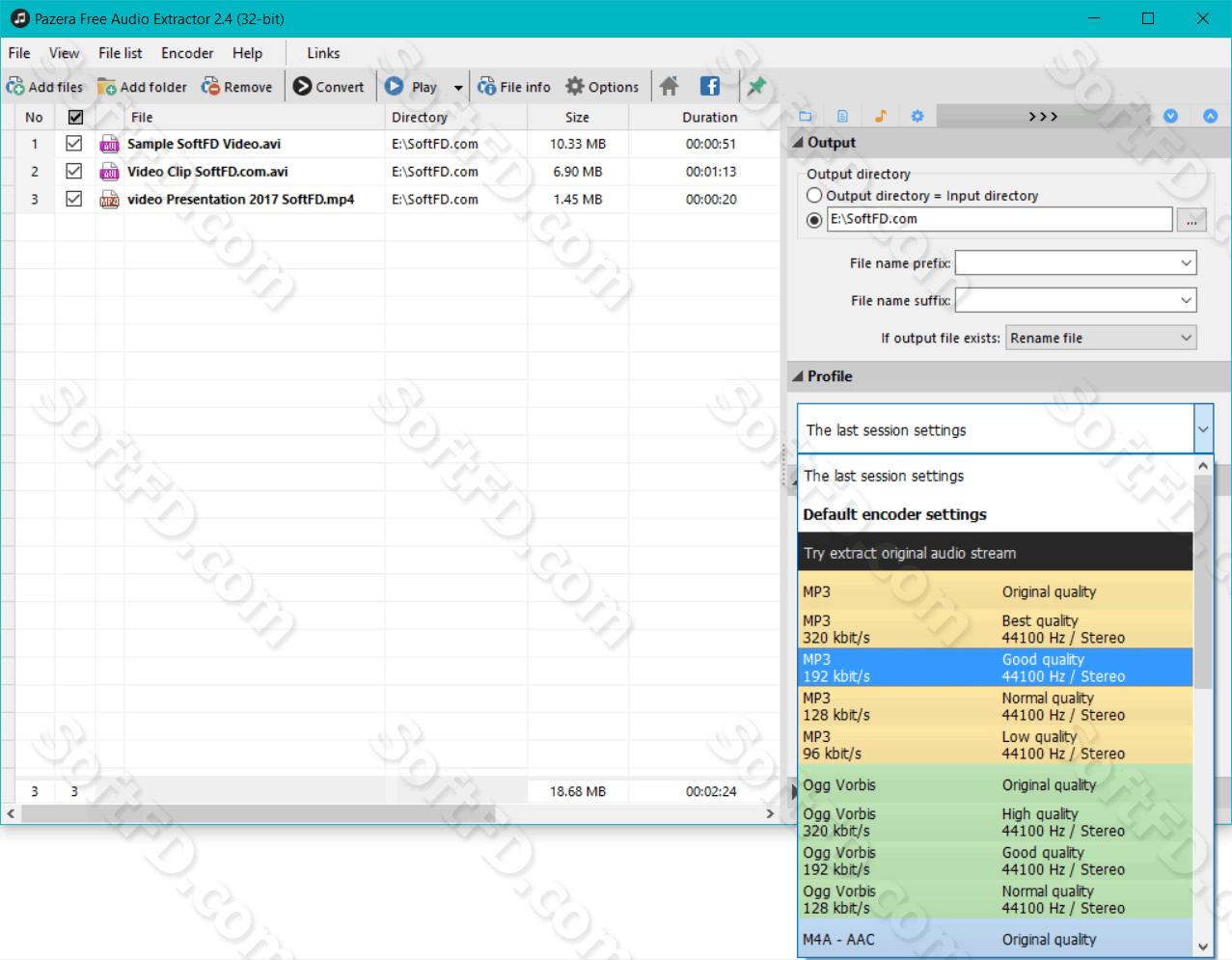Open the orange music note panel tab
The image size is (1232, 960).
pos(880,116)
